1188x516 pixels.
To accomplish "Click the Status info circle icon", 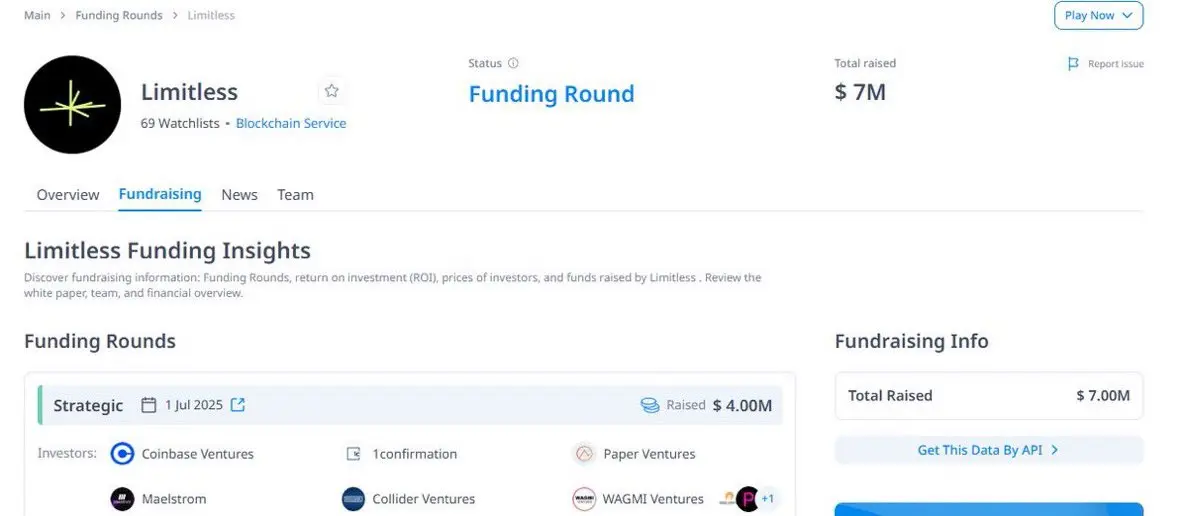I will [x=513, y=64].
